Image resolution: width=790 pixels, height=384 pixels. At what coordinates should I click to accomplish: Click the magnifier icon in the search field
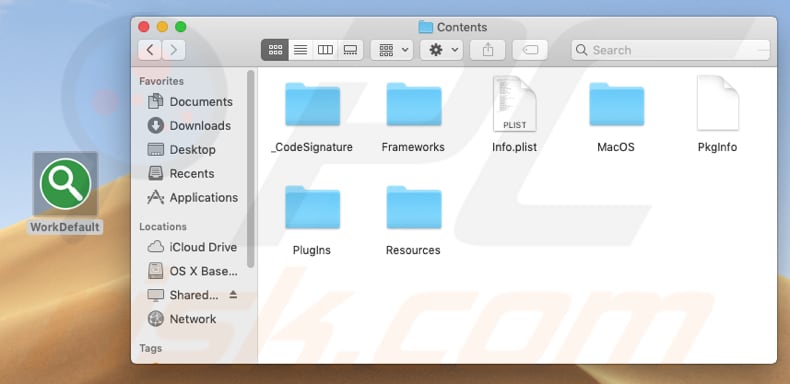pyautogui.click(x=581, y=50)
